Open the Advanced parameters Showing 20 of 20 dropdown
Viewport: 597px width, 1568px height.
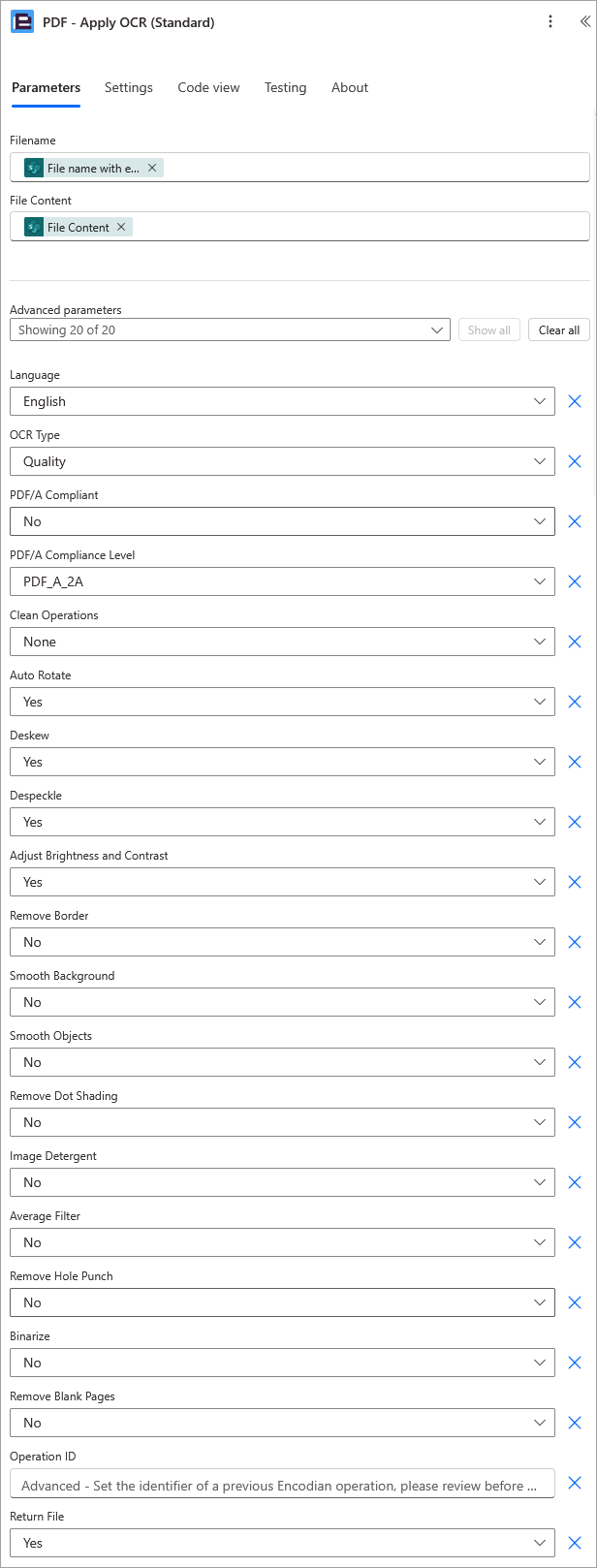pos(230,329)
